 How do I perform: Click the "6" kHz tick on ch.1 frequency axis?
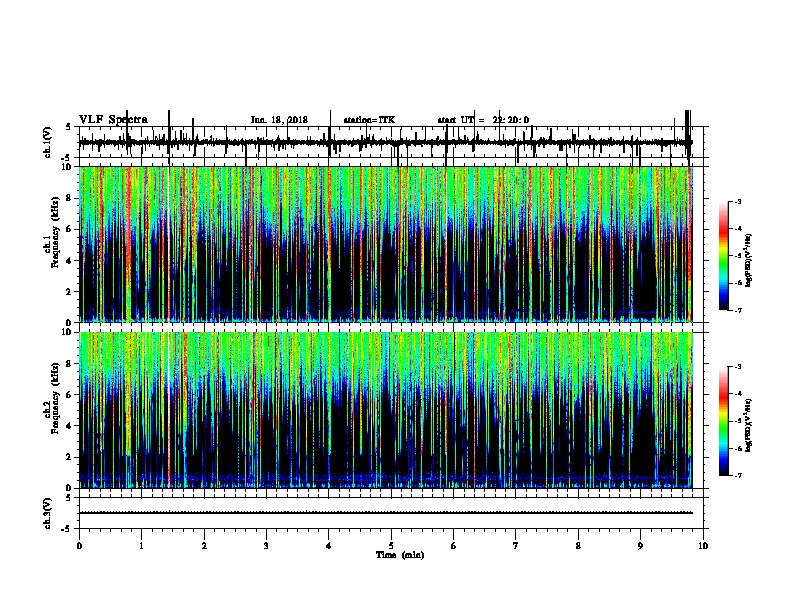coord(70,229)
